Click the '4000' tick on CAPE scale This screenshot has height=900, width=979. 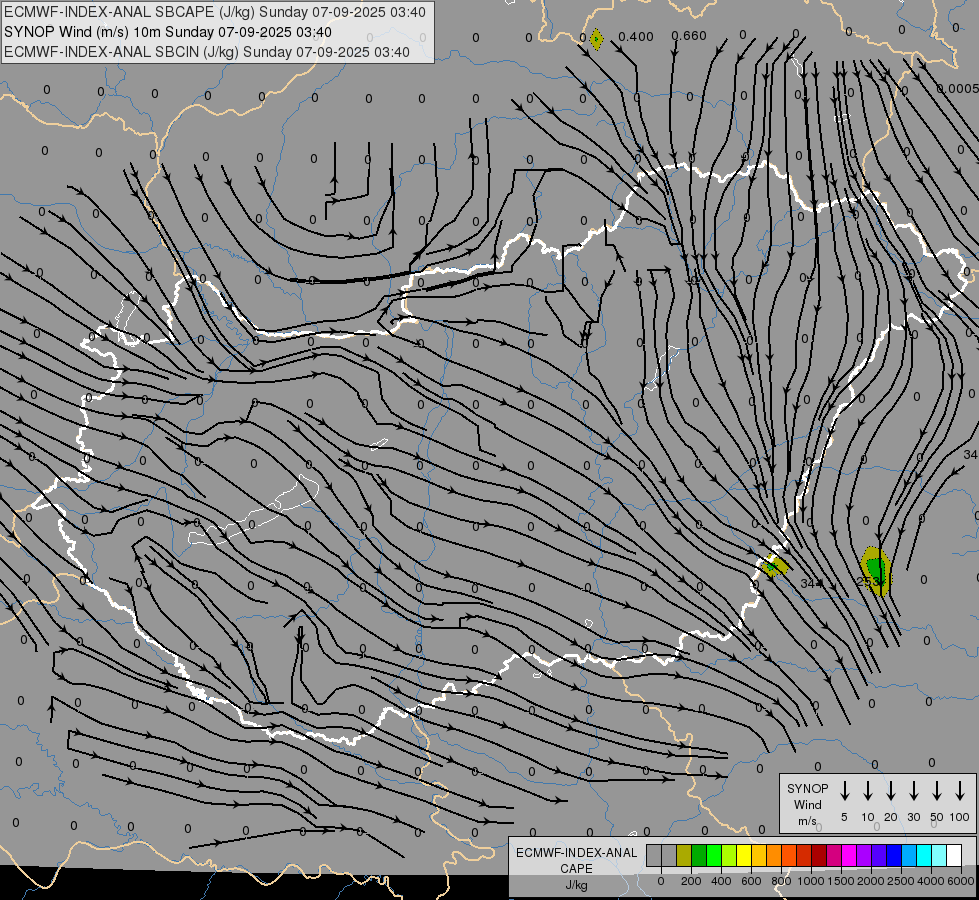[931, 881]
